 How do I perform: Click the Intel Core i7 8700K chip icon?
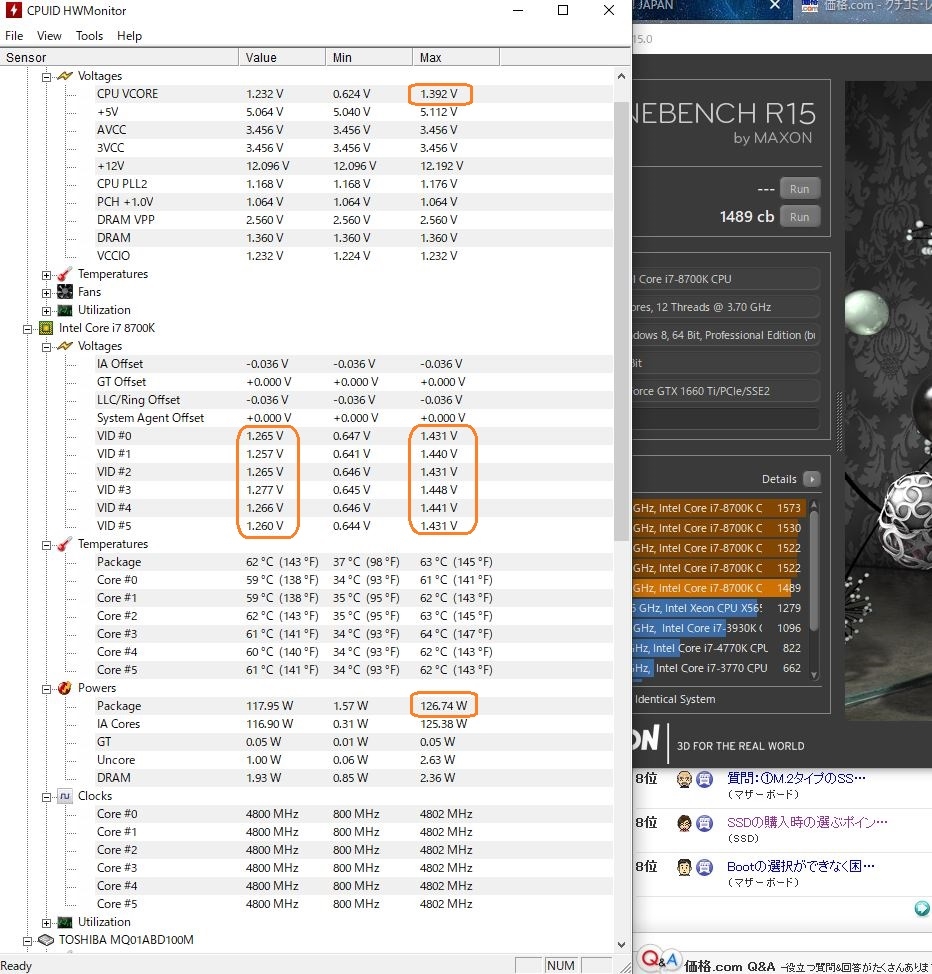coord(46,328)
